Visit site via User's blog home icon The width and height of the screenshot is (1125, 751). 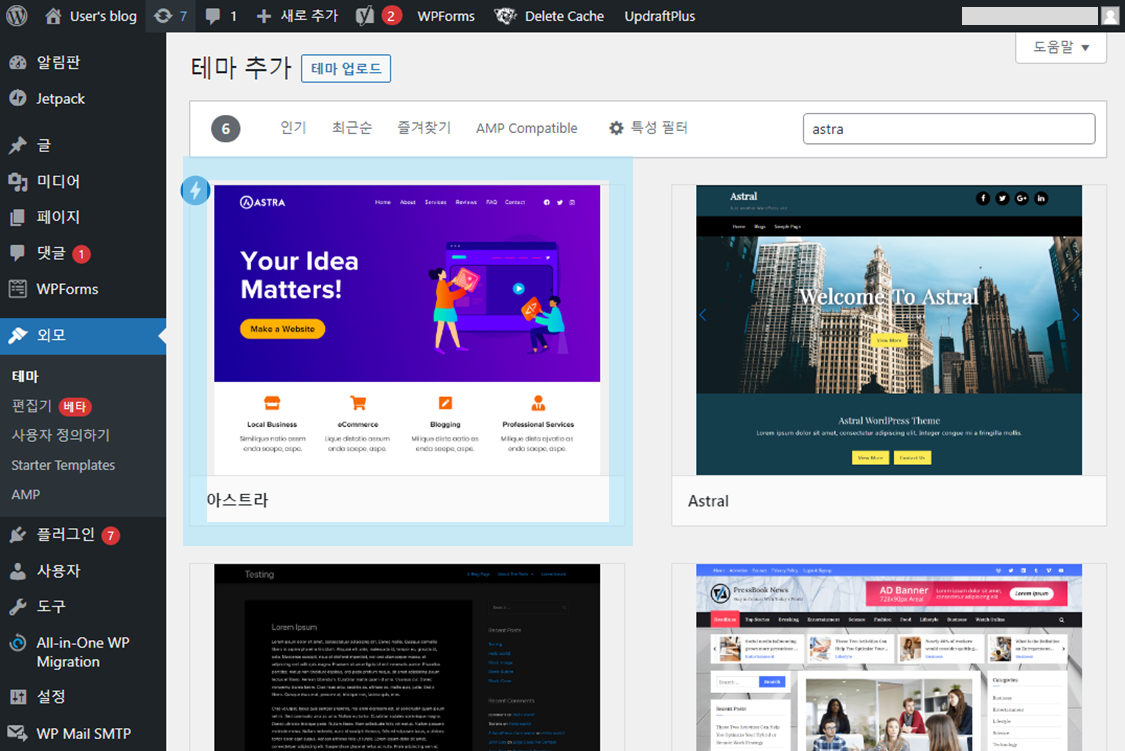click(53, 16)
